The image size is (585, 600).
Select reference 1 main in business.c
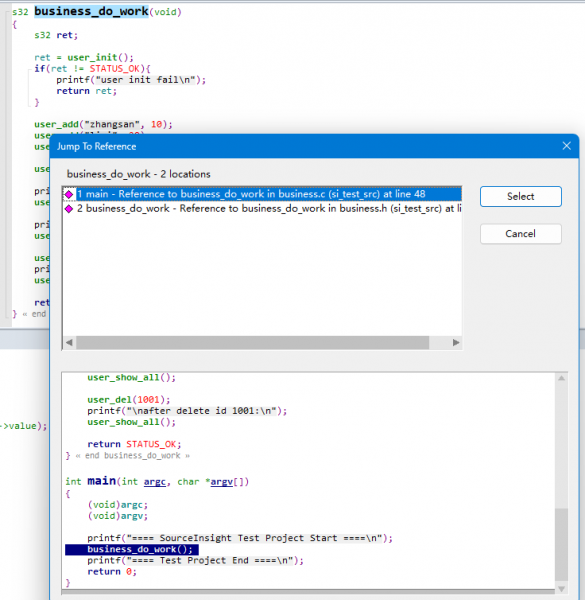pos(262,194)
